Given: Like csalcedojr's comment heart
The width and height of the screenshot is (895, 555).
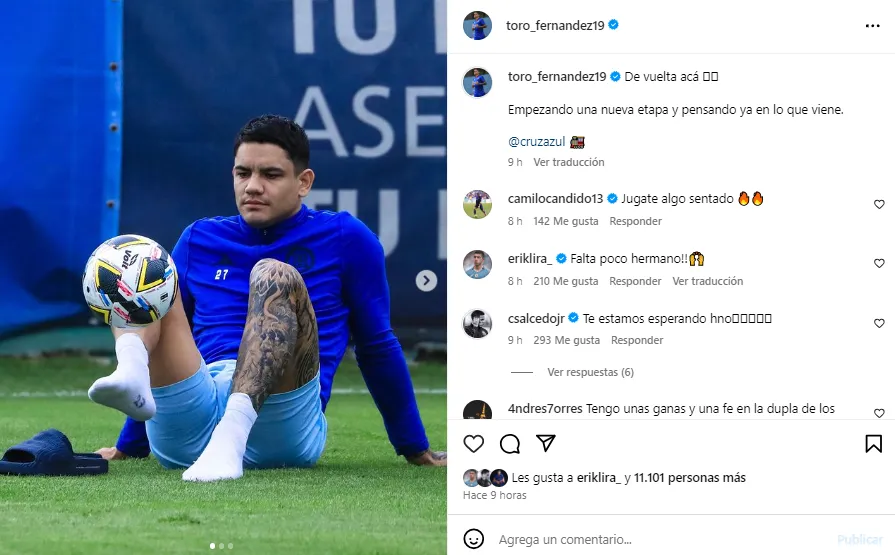Looking at the screenshot, I should (x=879, y=323).
